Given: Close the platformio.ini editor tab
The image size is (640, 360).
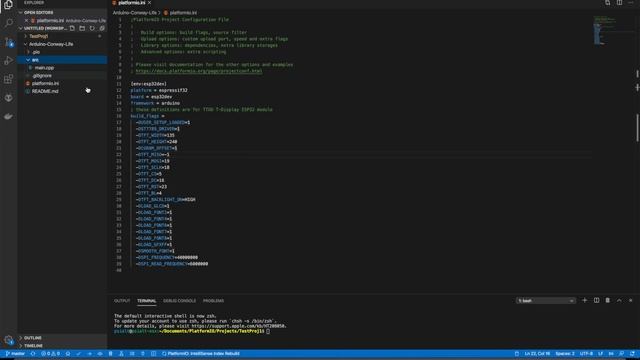Looking at the screenshot, I should 150,2.
